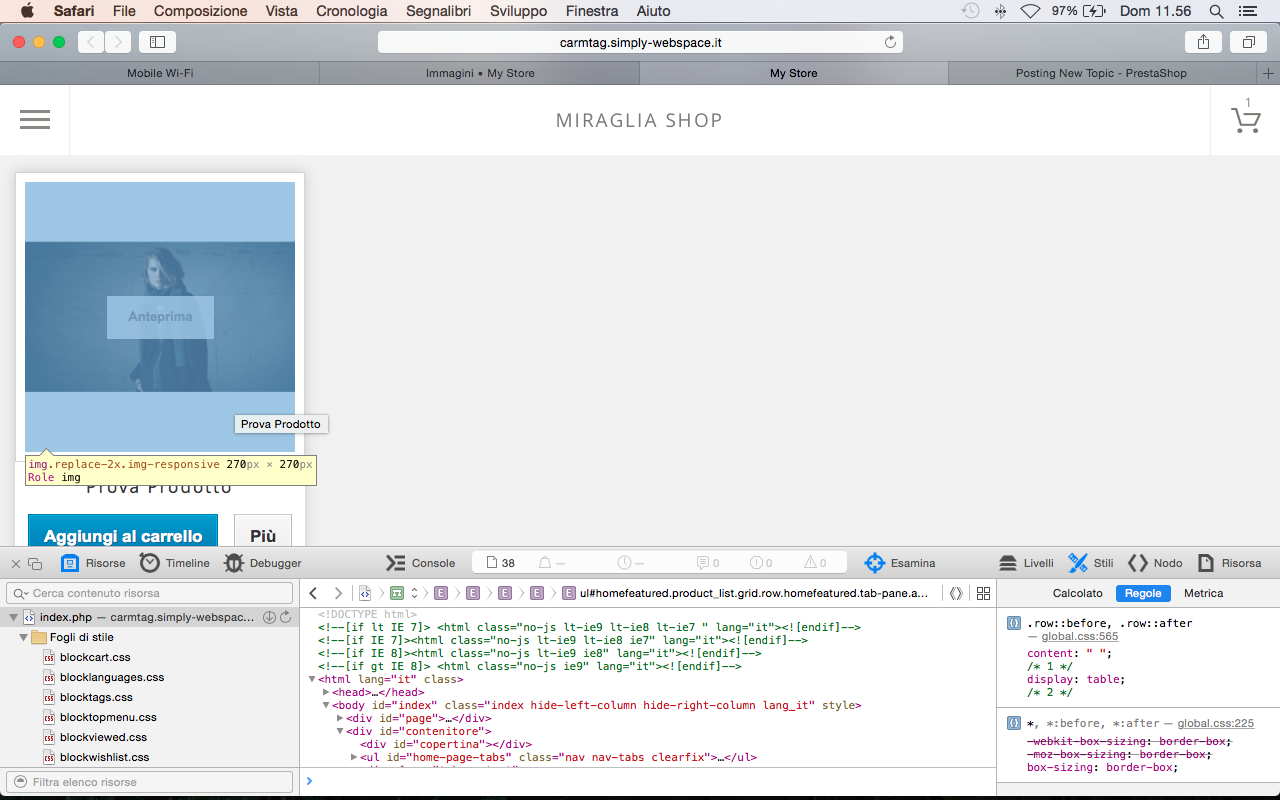Open the Nodo details sidebar
This screenshot has width=1280, height=800.
click(x=1155, y=563)
